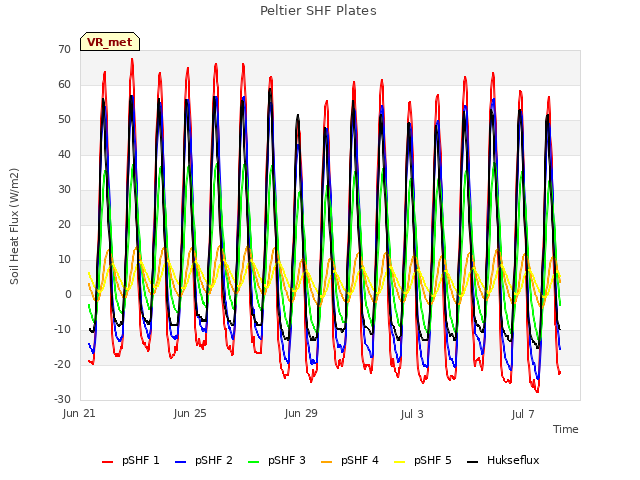
Task: Click the Jul 7 x-axis tick label
Action: pos(523,414)
